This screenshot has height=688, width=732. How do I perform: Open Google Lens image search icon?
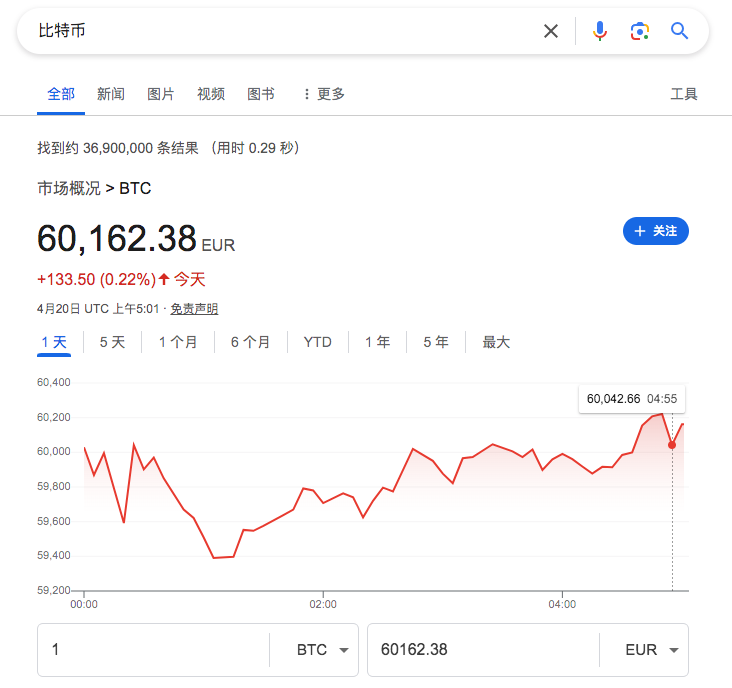pos(640,31)
